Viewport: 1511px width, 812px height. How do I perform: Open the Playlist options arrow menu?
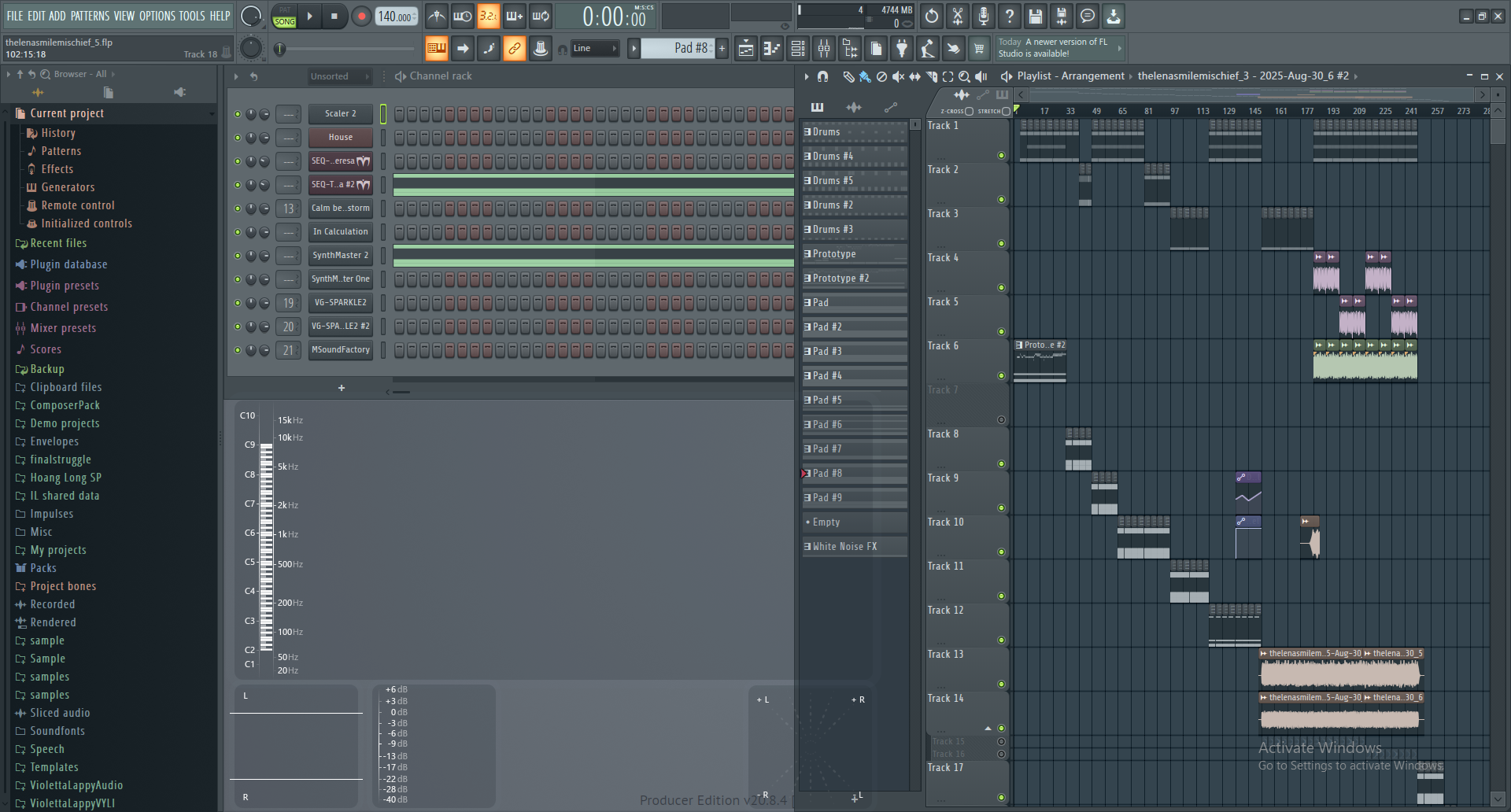click(x=806, y=76)
